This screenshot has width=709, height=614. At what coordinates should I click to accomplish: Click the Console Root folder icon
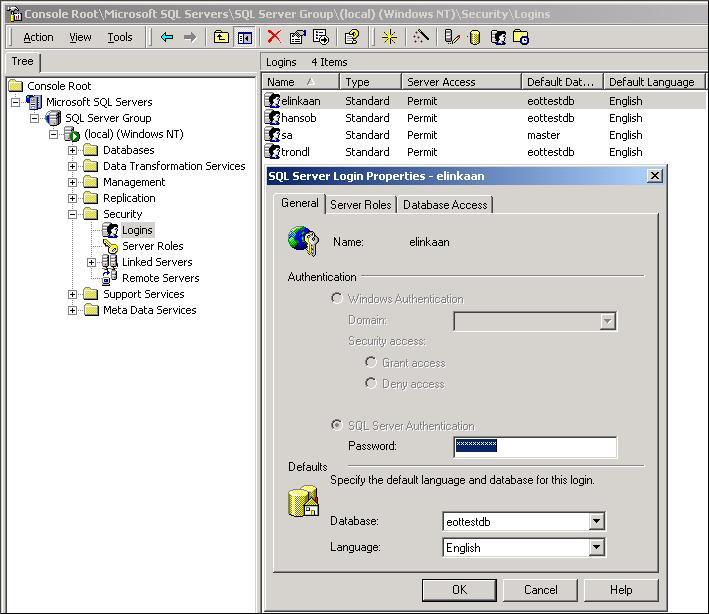pyautogui.click(x=16, y=85)
